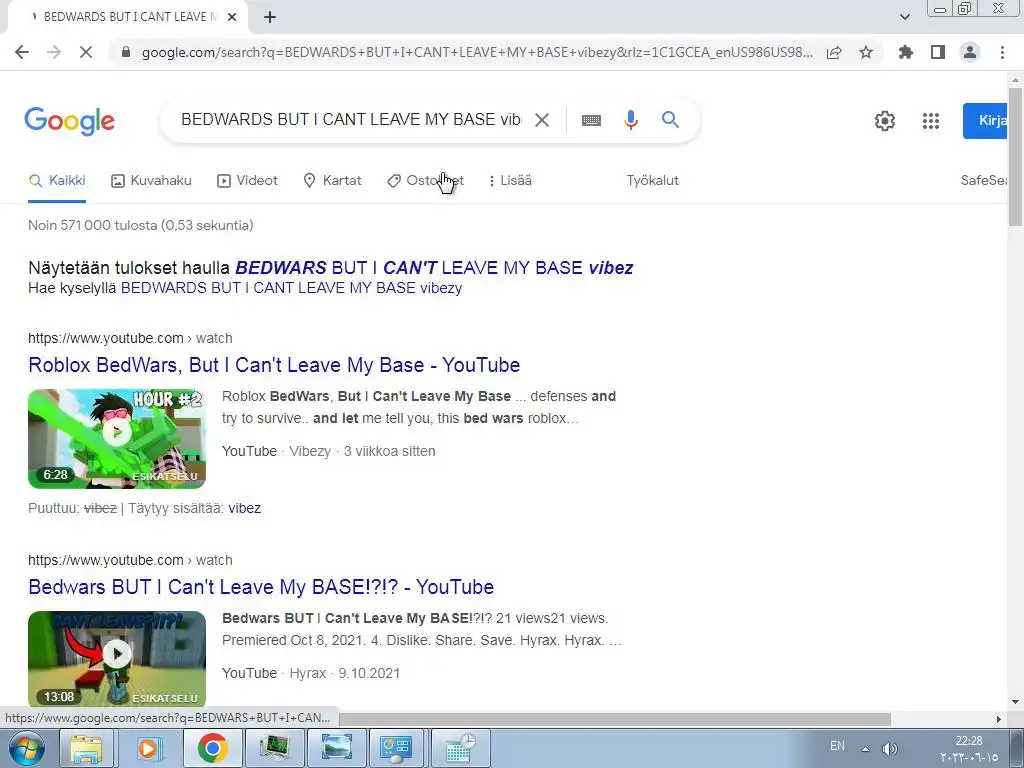The width and height of the screenshot is (1024, 768).
Task: Switch to Ostokset shopping tab
Action: [x=425, y=180]
